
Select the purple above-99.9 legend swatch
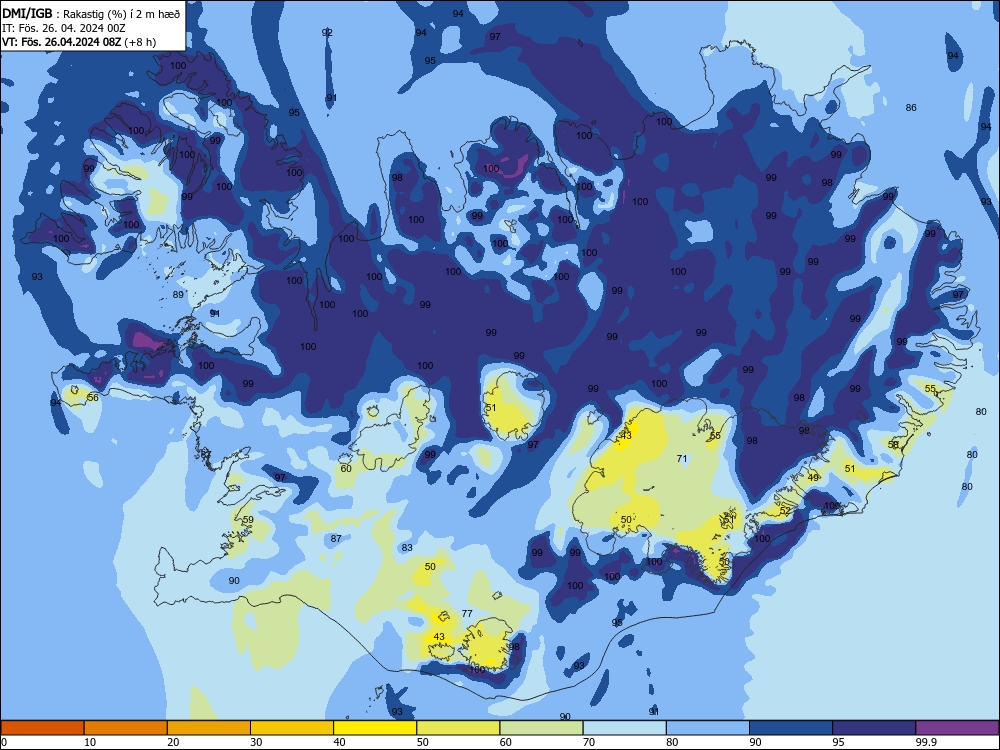(x=957, y=728)
